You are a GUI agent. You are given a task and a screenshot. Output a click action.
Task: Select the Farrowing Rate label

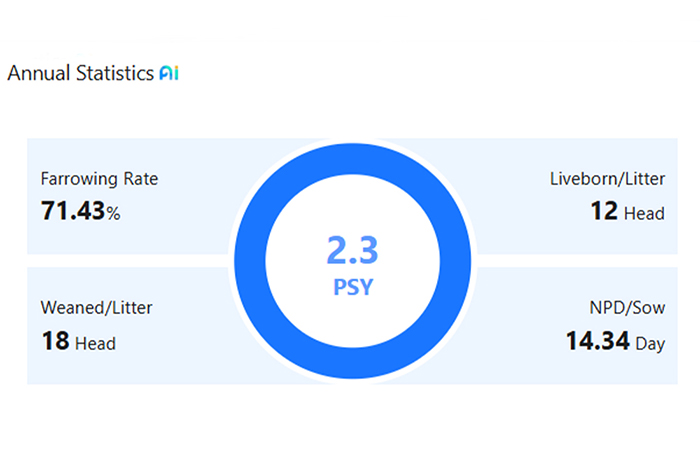[99, 180]
